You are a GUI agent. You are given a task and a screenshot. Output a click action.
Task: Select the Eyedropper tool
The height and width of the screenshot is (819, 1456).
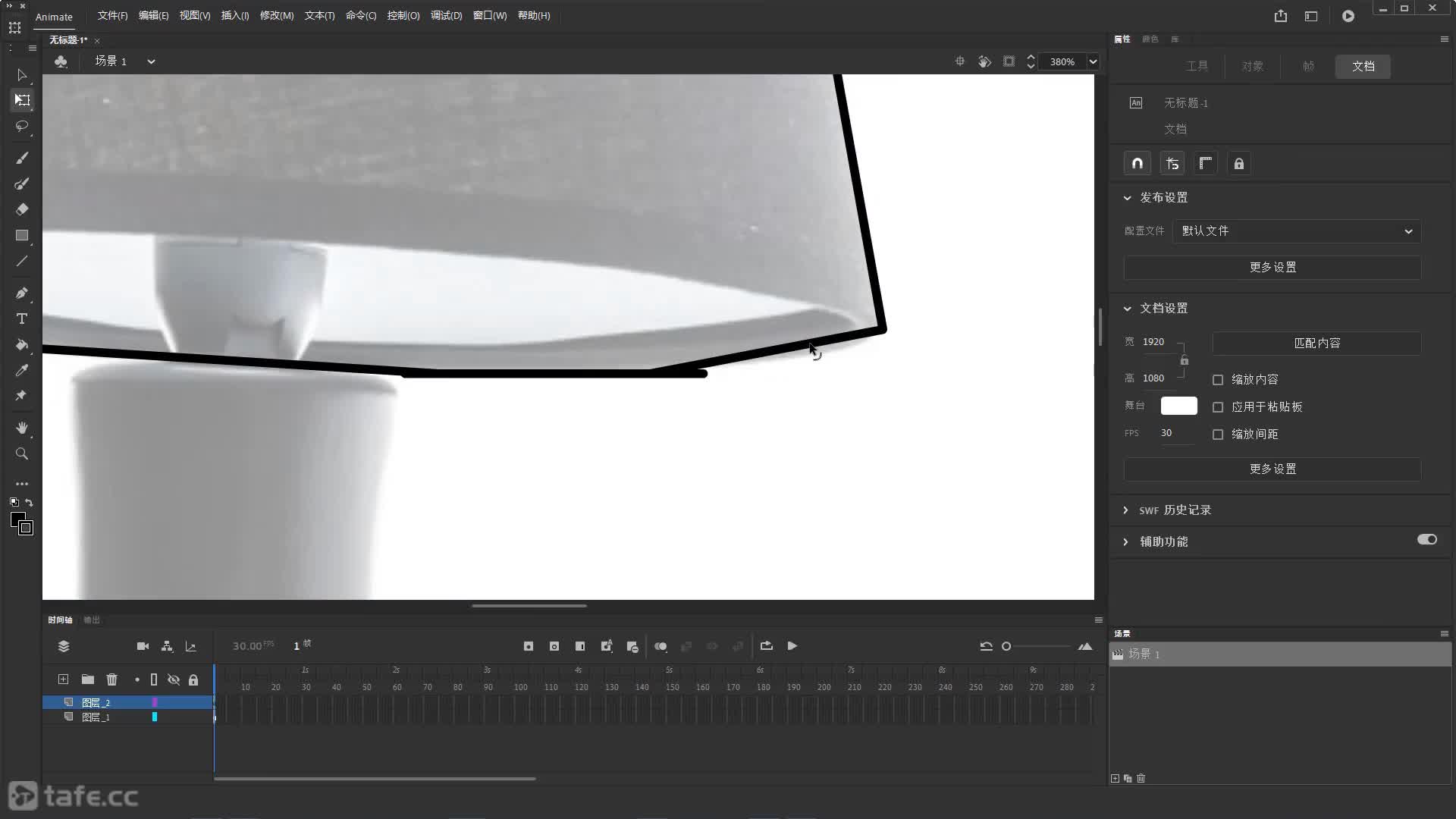pyautogui.click(x=22, y=370)
